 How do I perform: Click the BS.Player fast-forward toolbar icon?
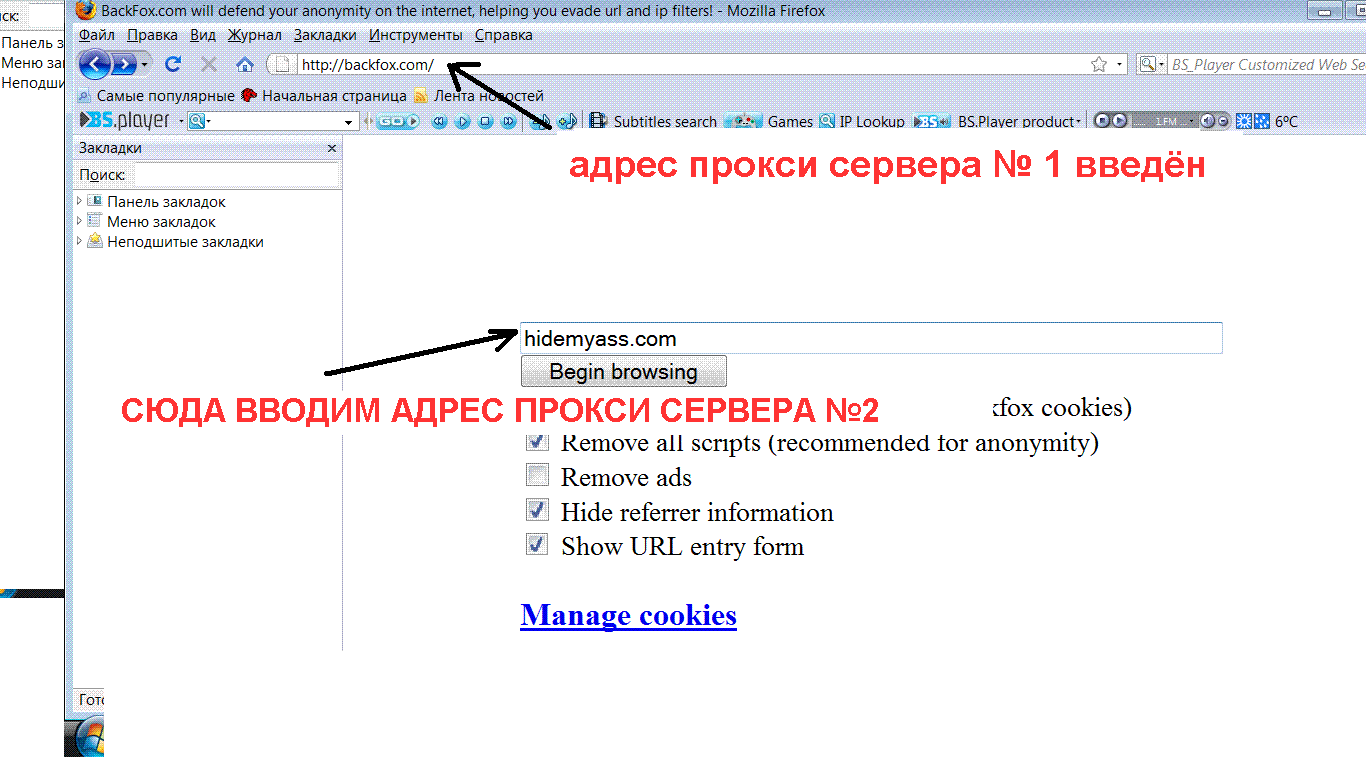(x=508, y=121)
